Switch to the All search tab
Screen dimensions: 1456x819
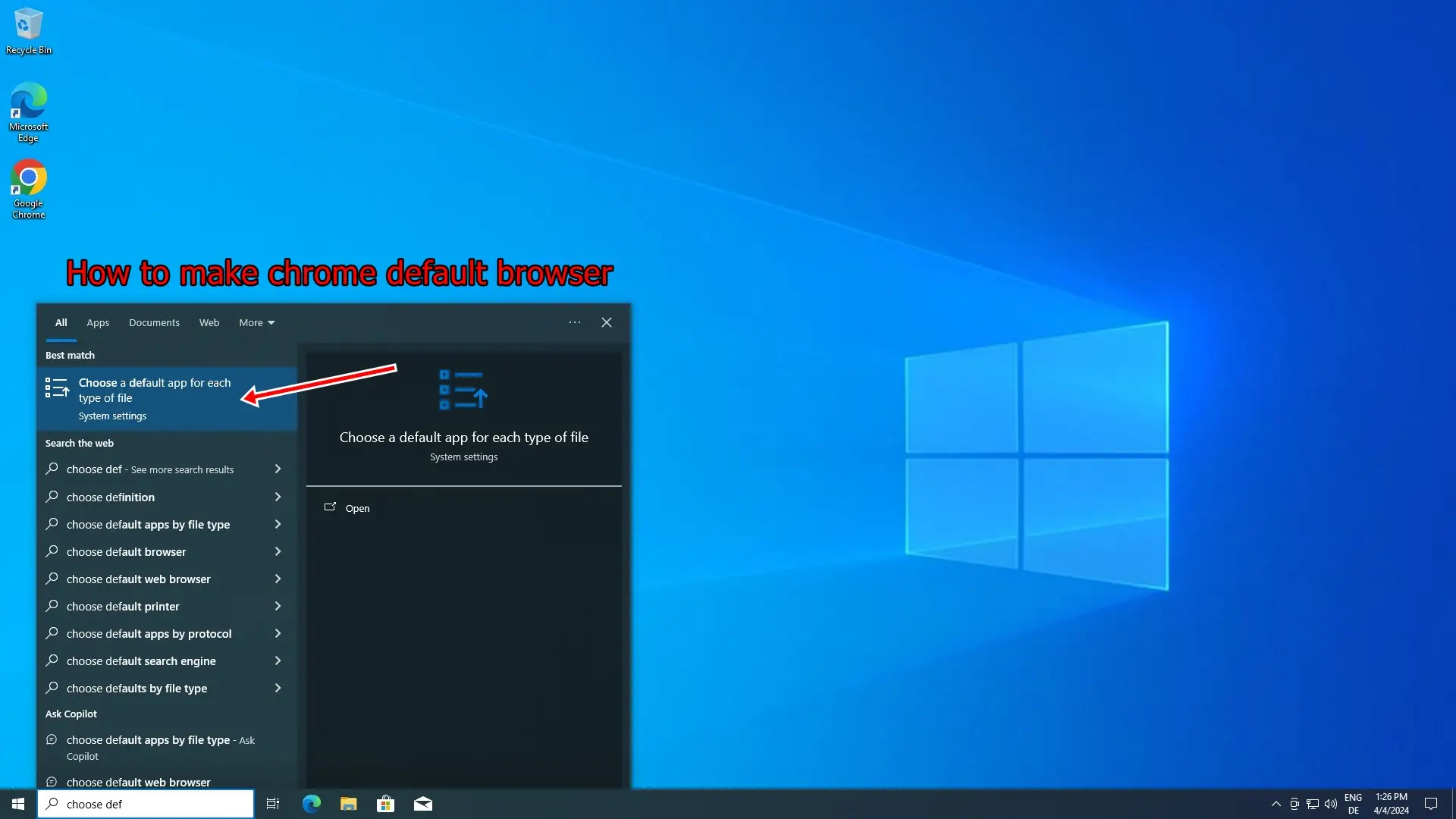click(61, 323)
